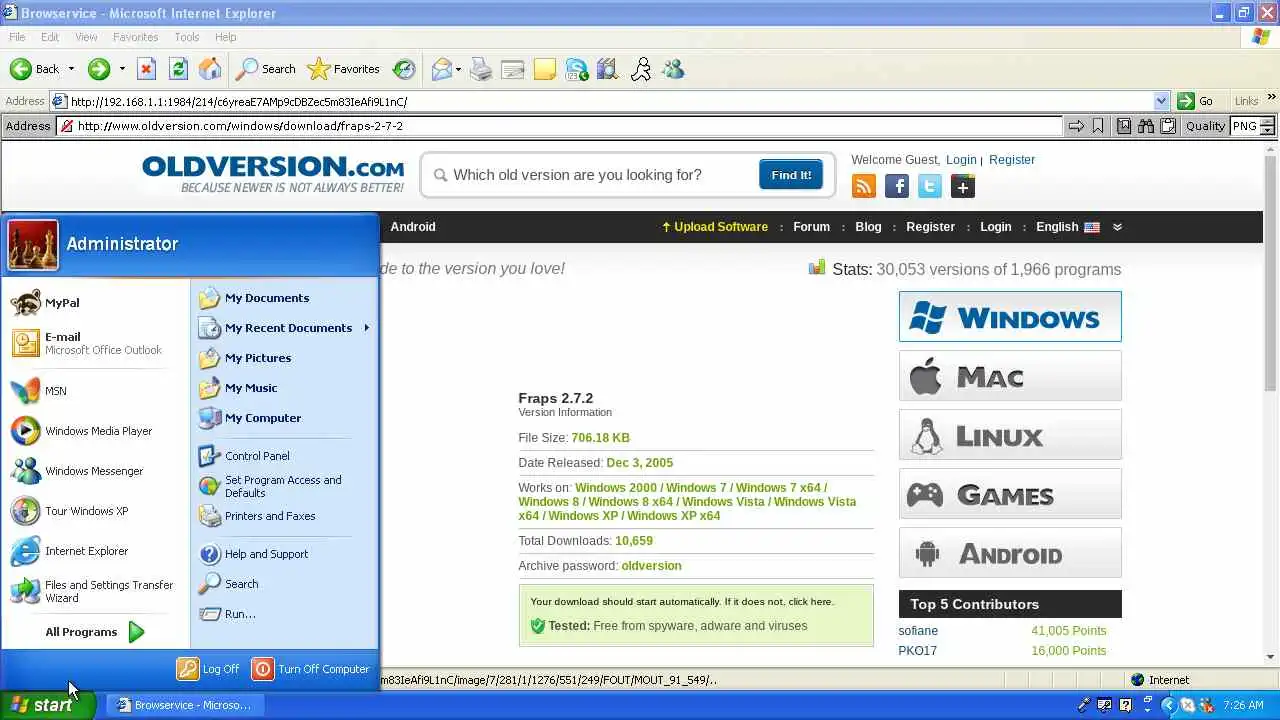Image resolution: width=1280 pixels, height=720 pixels.
Task: Open the File menu
Action: point(17,37)
